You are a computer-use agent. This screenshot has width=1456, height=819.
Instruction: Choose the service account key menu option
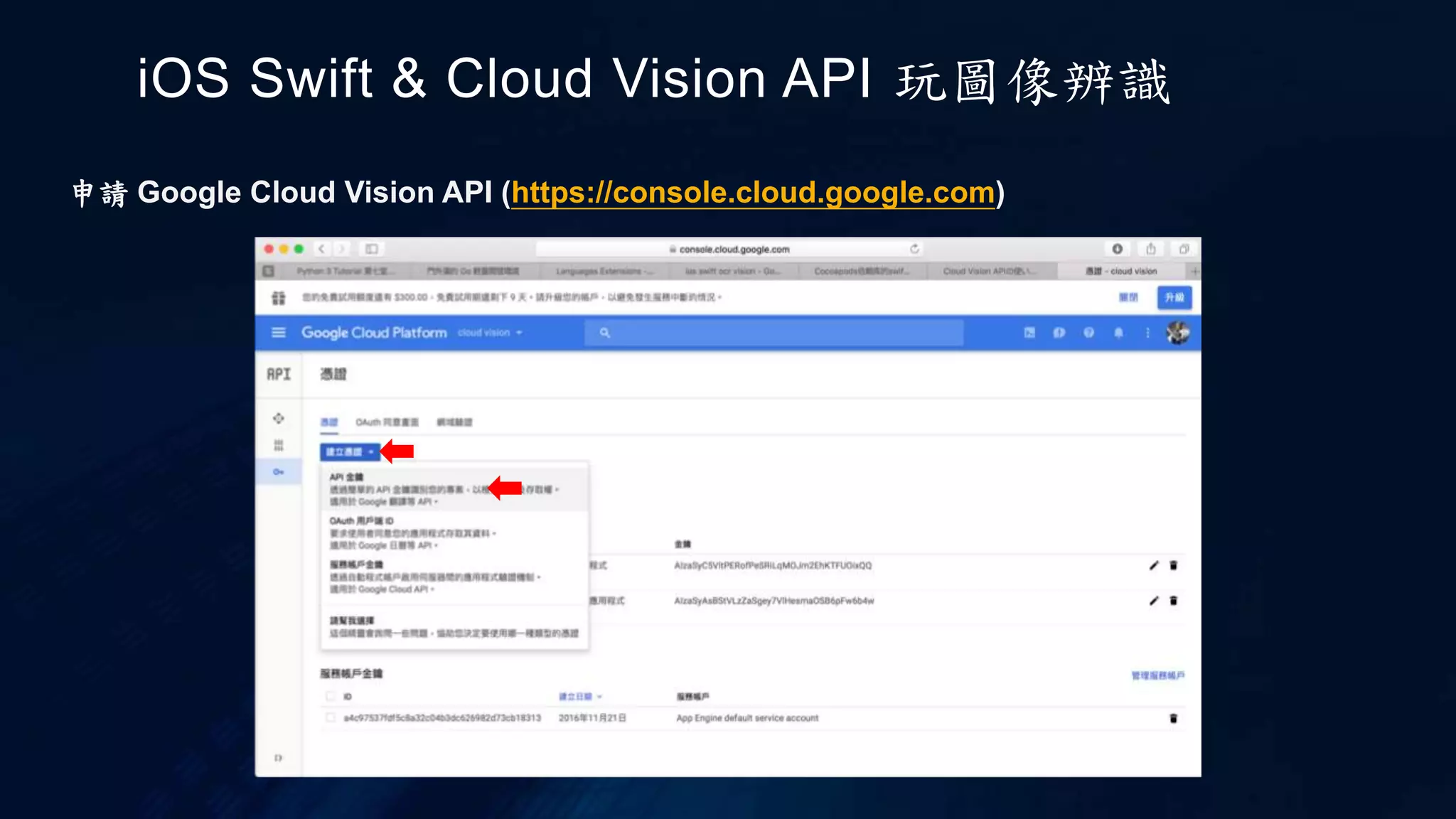[455, 577]
